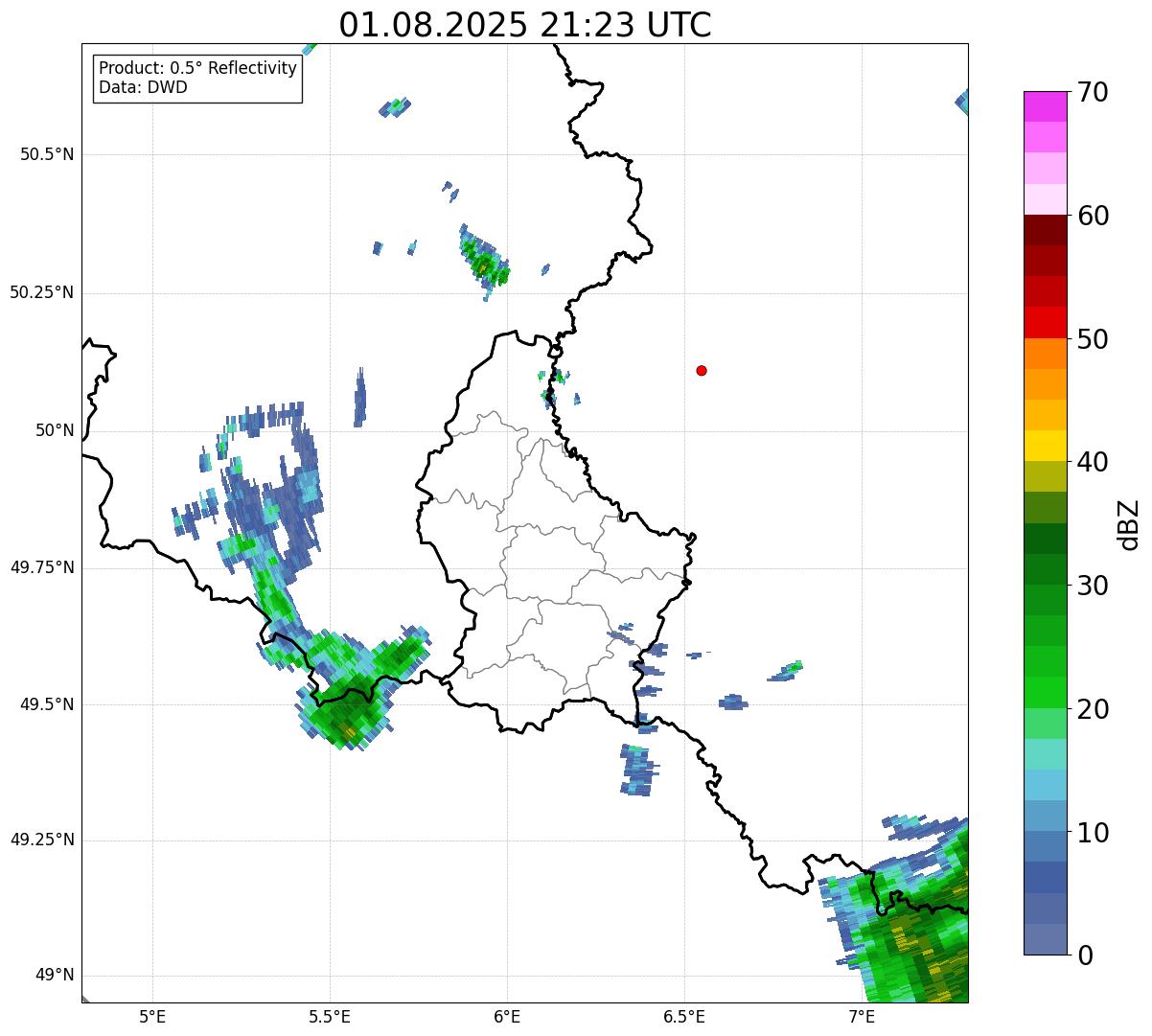Image resolution: width=1152 pixels, height=1036 pixels.
Task: Click the magenta top colorbar segment
Action: (x=1046, y=106)
